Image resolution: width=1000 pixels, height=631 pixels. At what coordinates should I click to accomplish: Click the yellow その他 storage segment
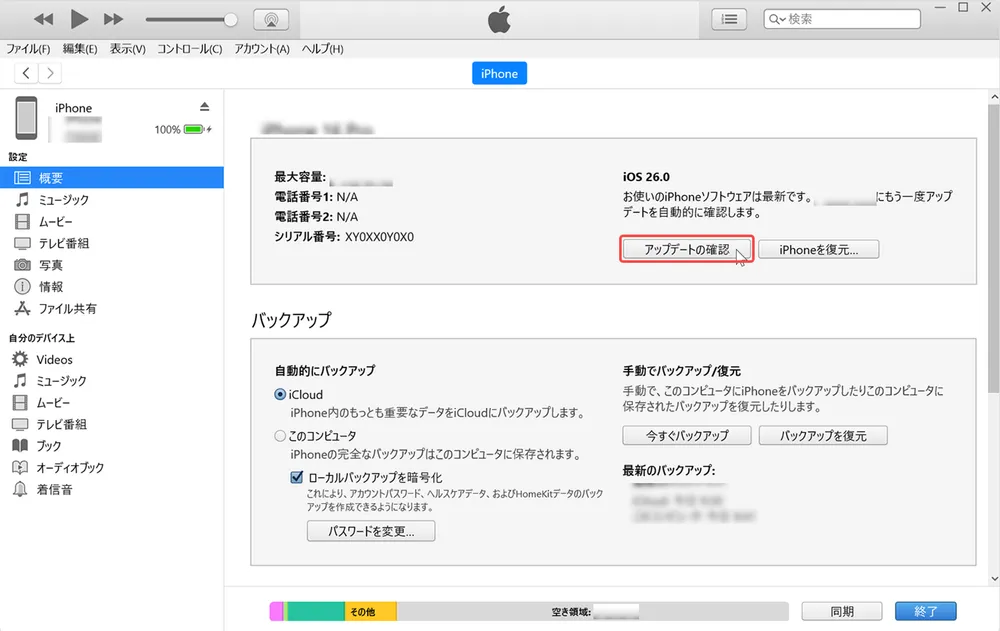pyautogui.click(x=371, y=611)
